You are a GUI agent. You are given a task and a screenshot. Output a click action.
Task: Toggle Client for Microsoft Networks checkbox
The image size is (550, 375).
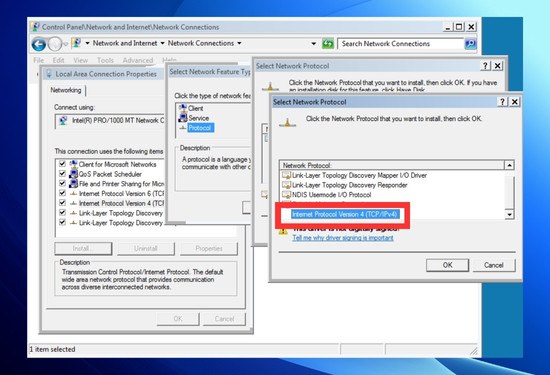pos(62,164)
